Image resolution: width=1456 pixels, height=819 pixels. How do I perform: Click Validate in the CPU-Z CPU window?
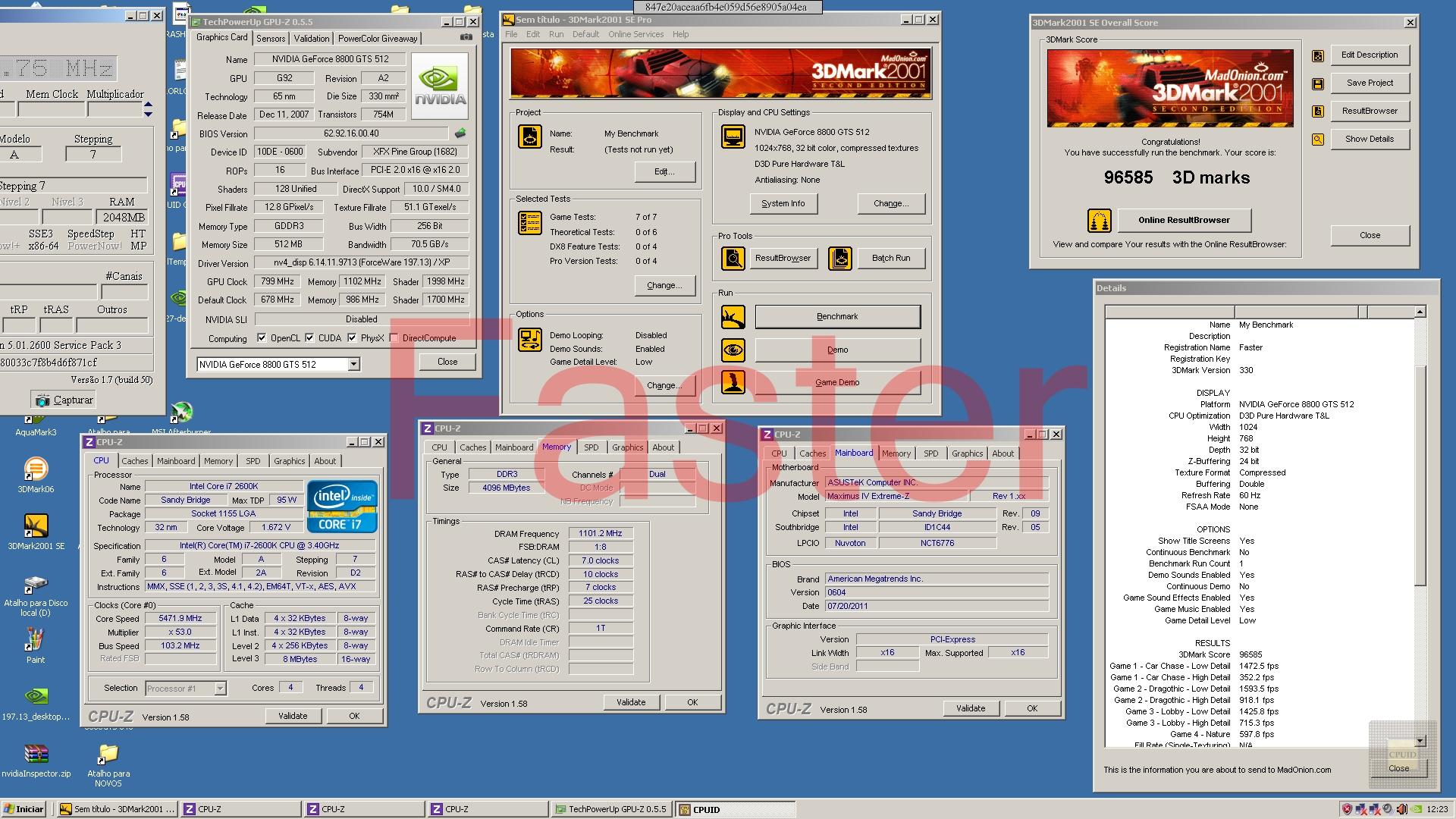(x=293, y=716)
